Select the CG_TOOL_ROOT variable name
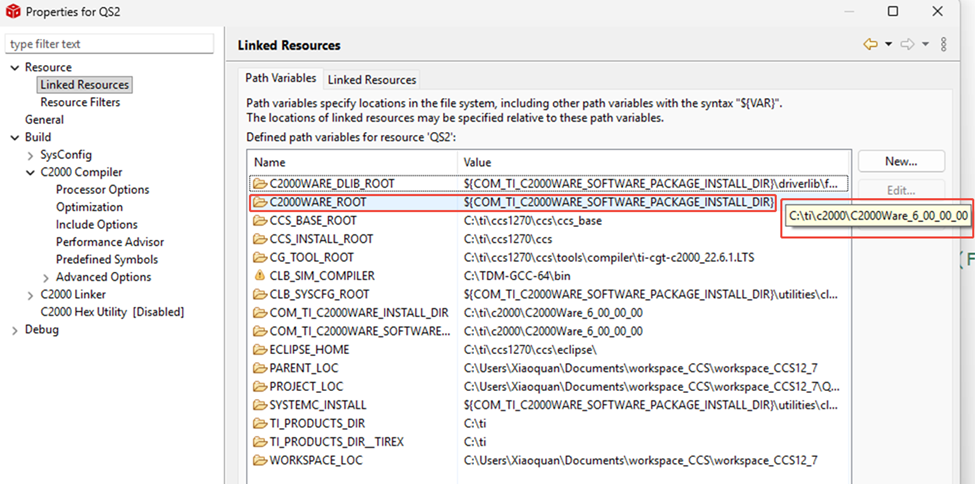Image resolution: width=975 pixels, height=484 pixels. (x=312, y=258)
